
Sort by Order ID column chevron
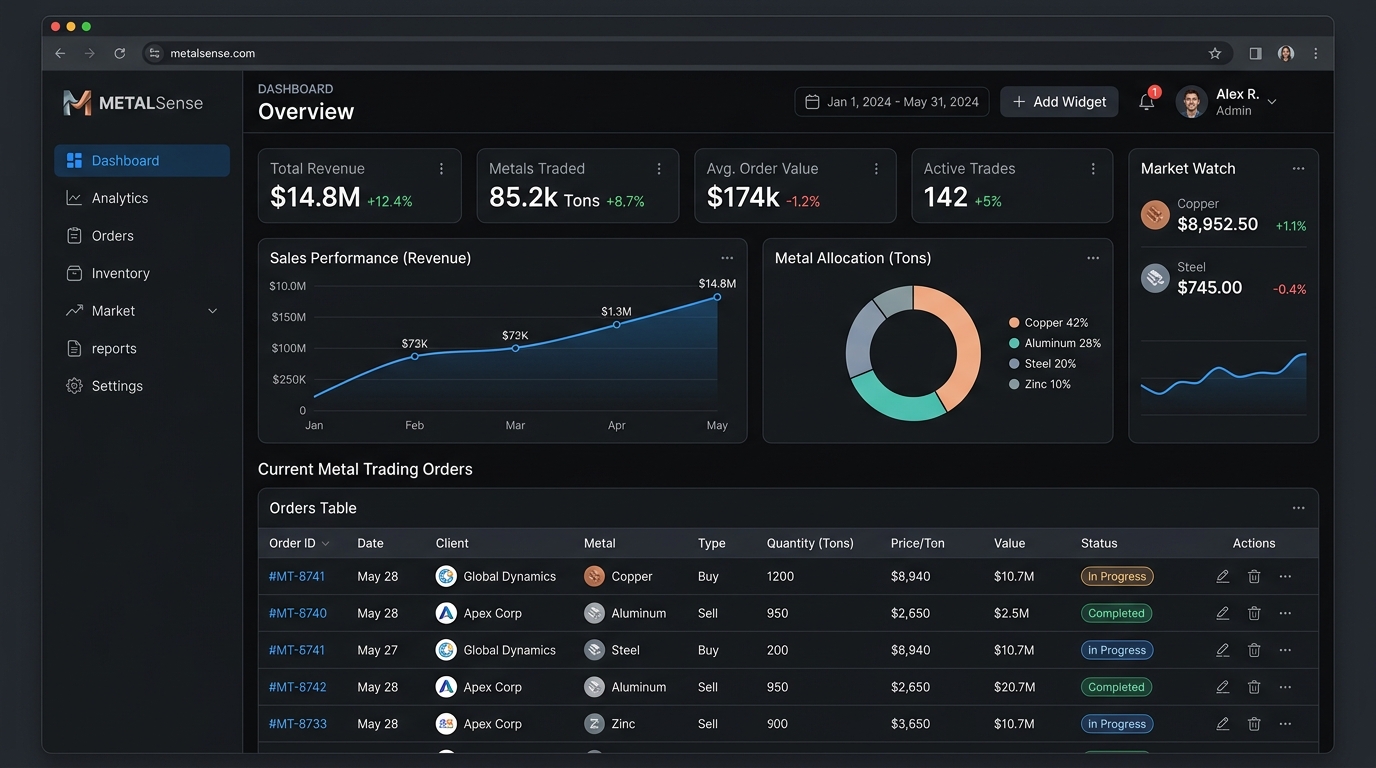pyautogui.click(x=325, y=544)
